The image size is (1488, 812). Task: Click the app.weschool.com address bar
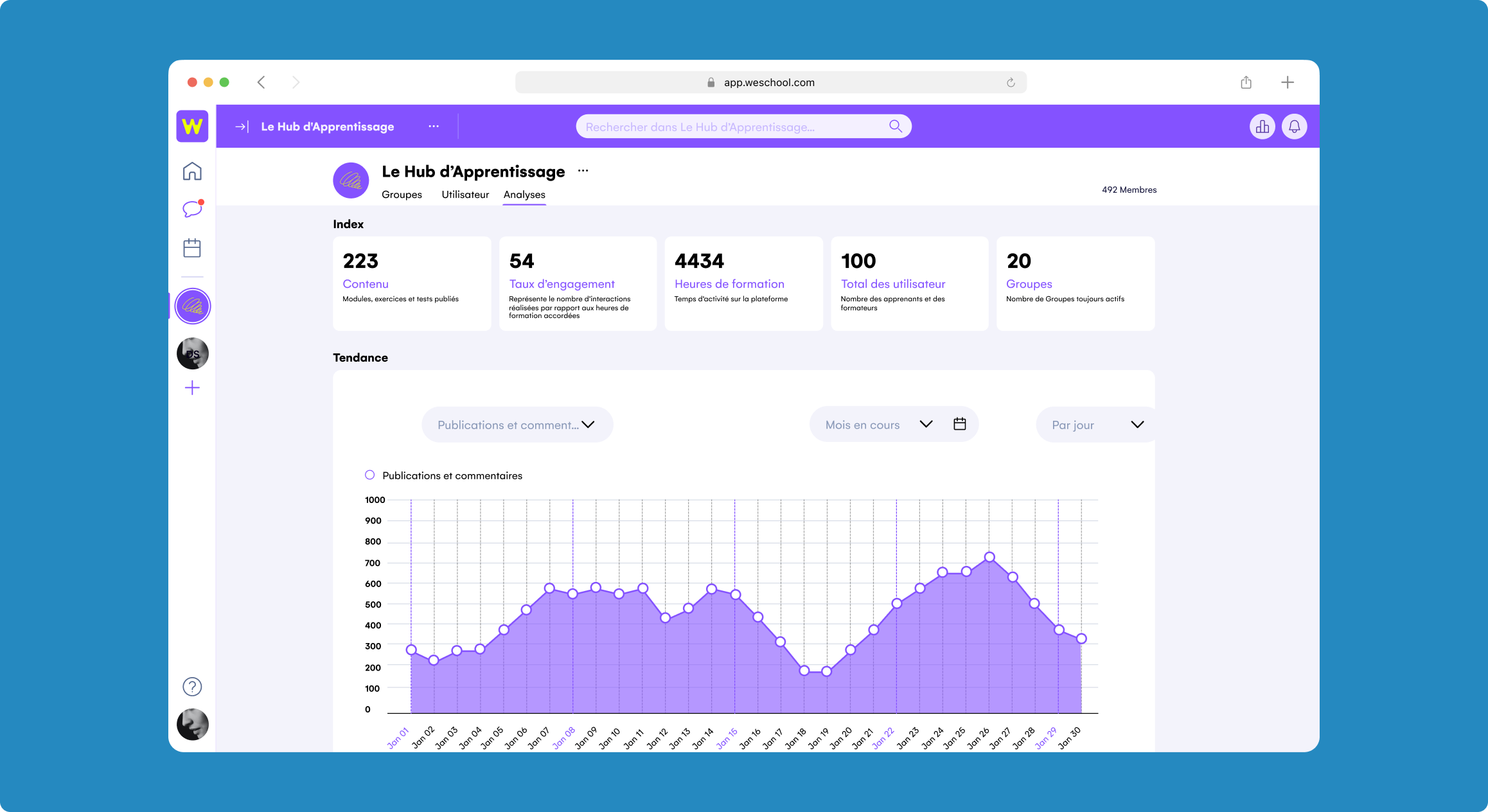(770, 82)
